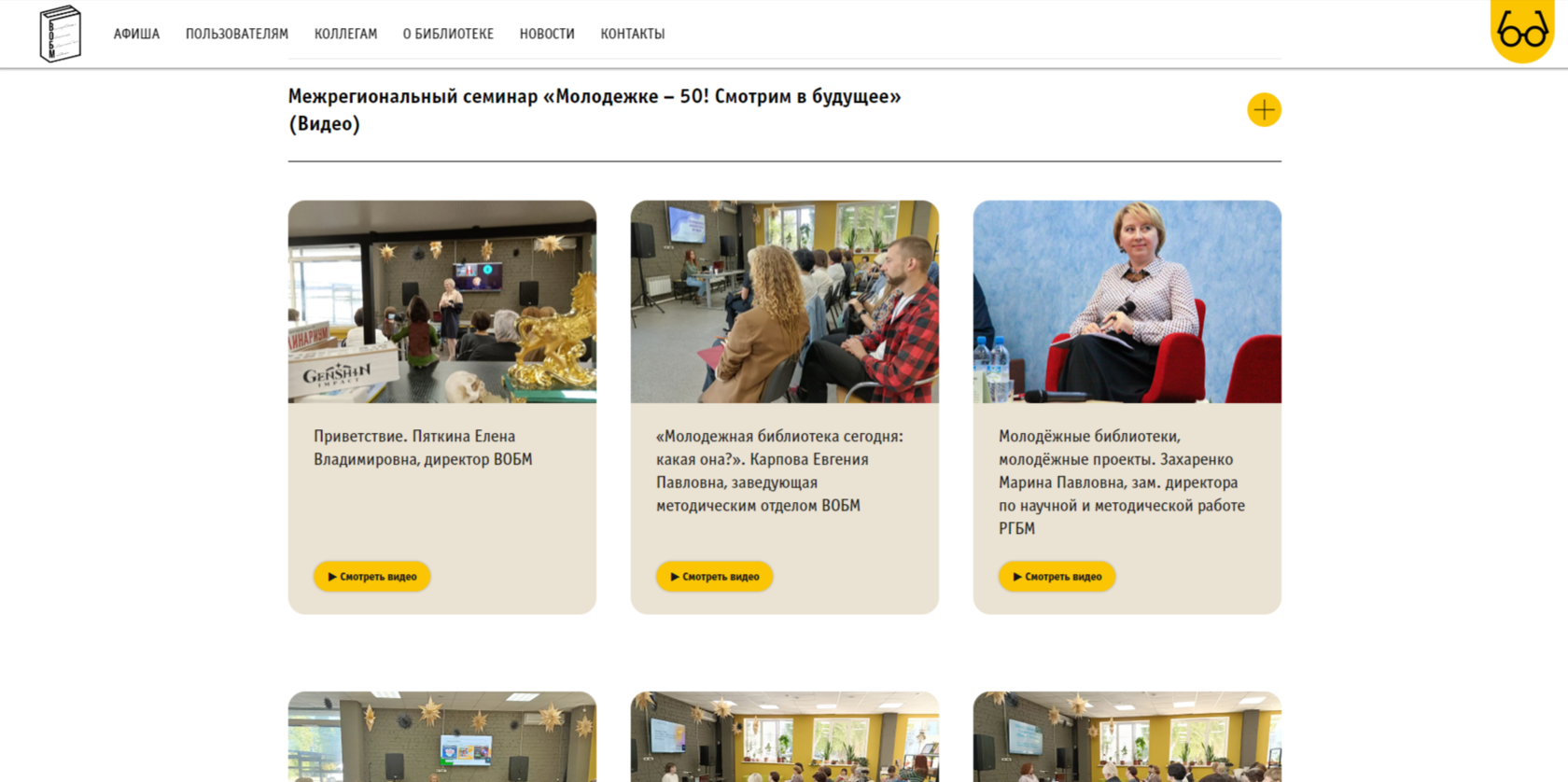The width and height of the screenshot is (1568, 782).
Task: Select the КОЛЛЕГАМ menu item
Action: 345,34
